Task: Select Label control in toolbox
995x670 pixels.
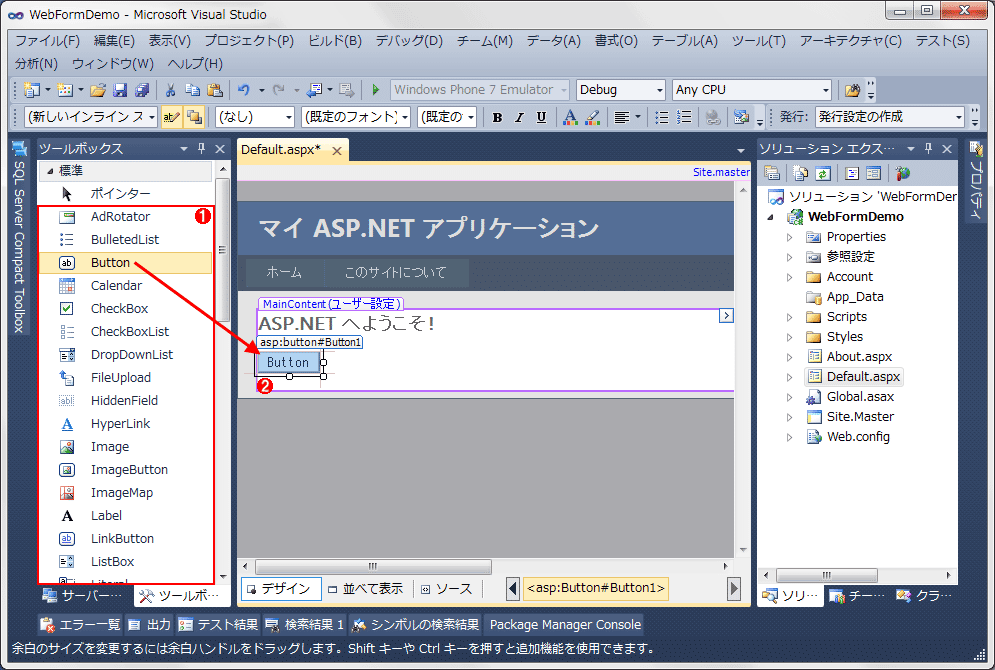Action: click(x=125, y=516)
